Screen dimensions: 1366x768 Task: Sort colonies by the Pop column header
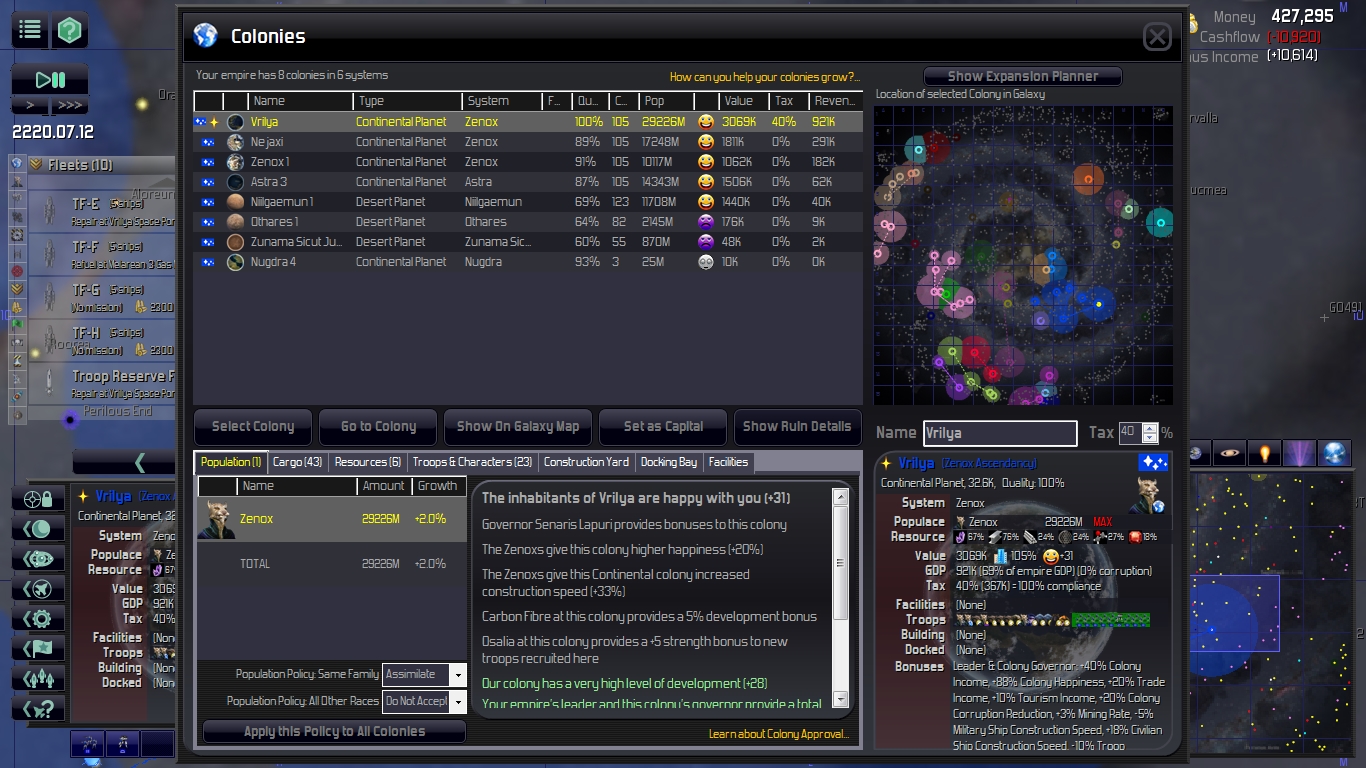click(666, 101)
